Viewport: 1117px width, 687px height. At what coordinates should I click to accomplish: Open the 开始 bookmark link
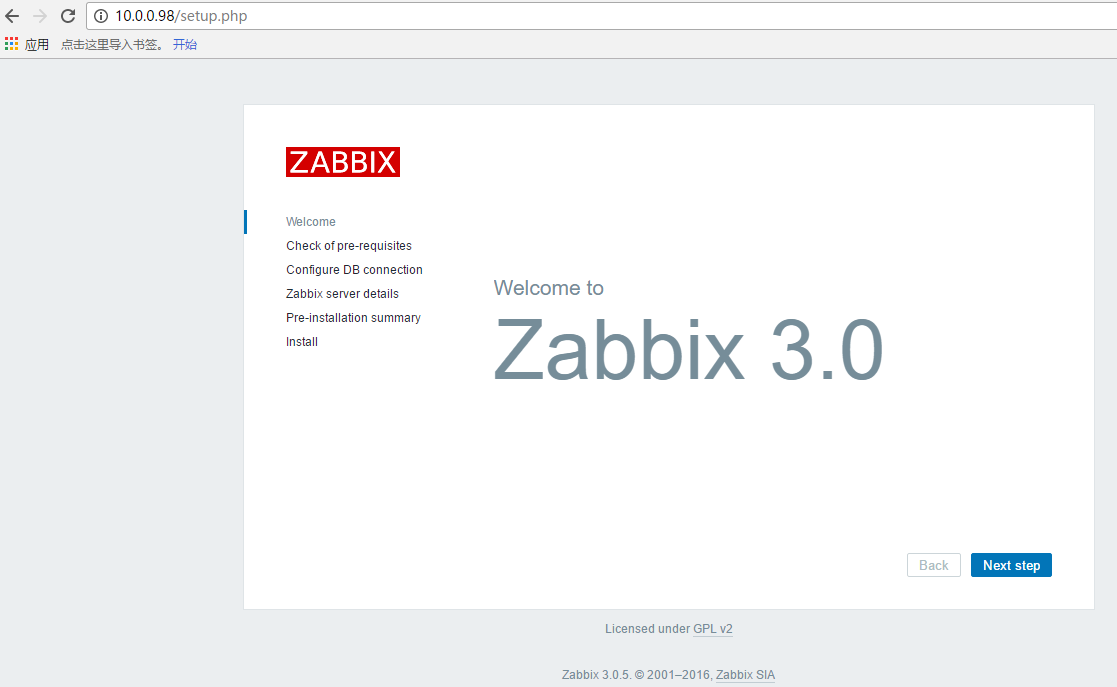pyautogui.click(x=185, y=44)
